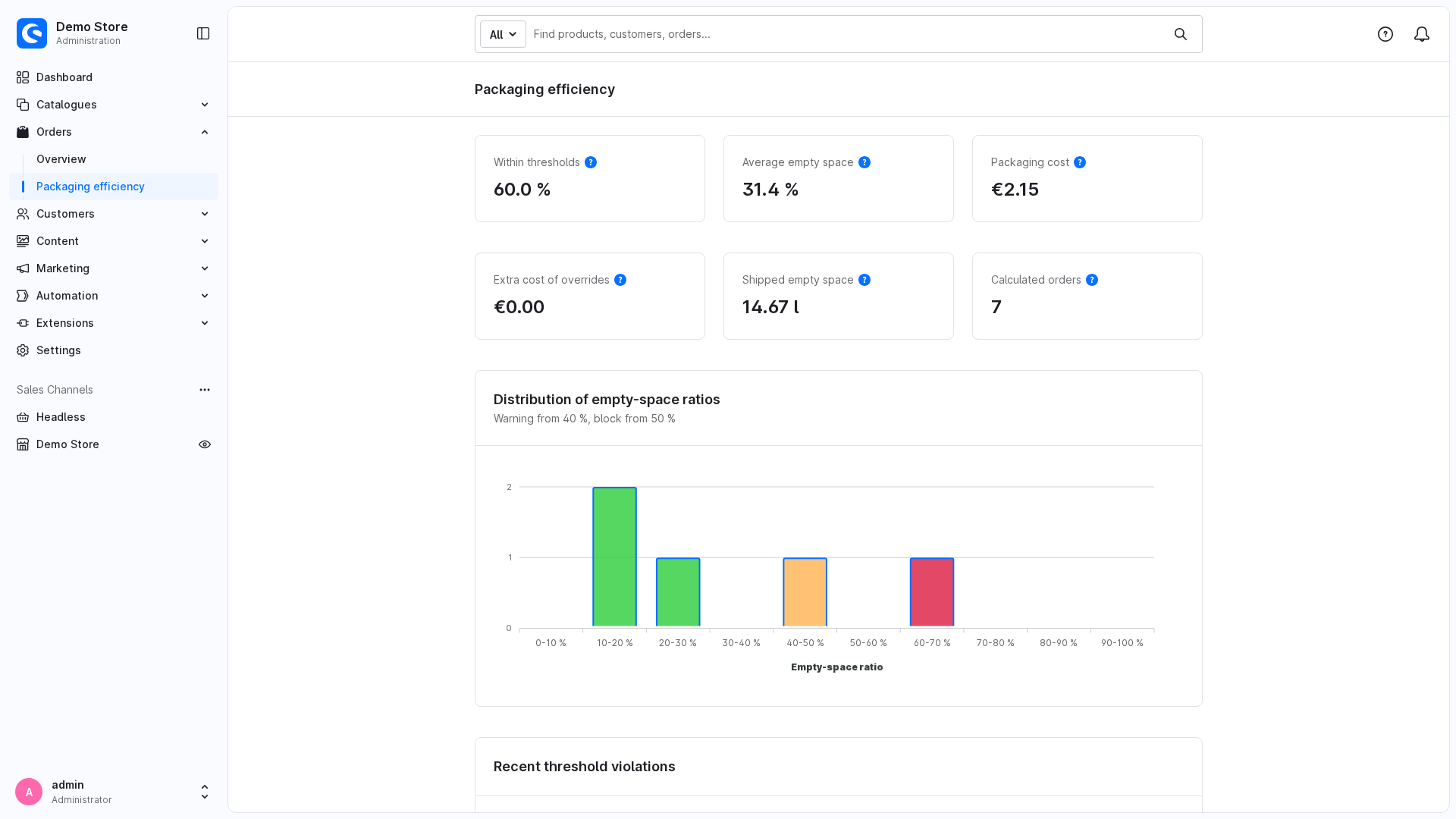Open the All search filter dropdown
This screenshot has width=1456, height=819.
coord(503,34)
